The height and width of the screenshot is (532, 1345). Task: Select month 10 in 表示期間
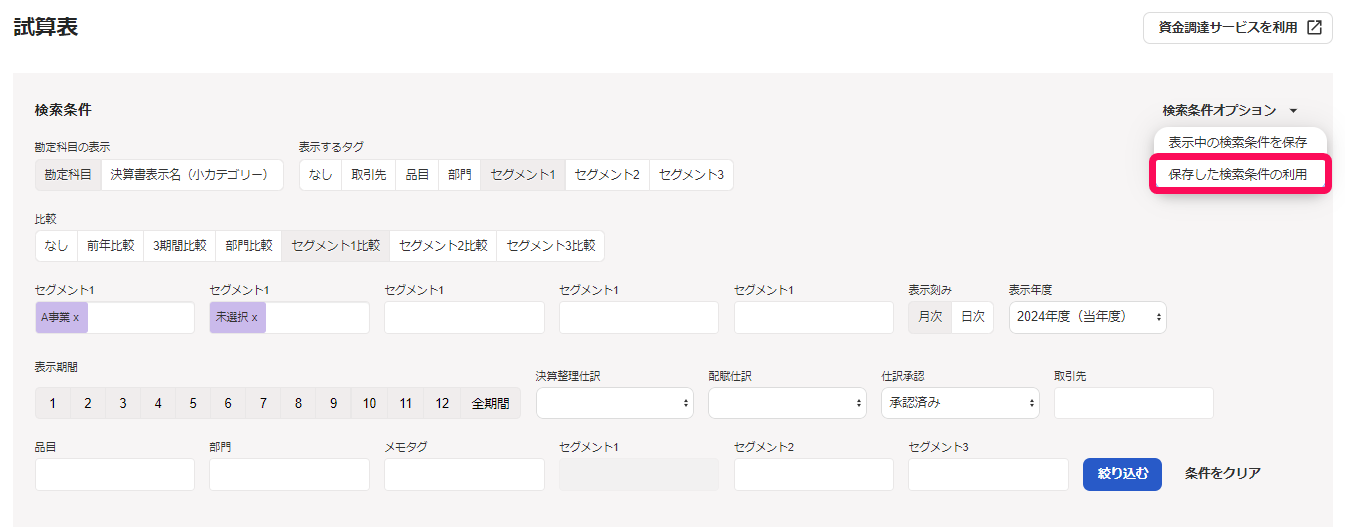click(369, 404)
